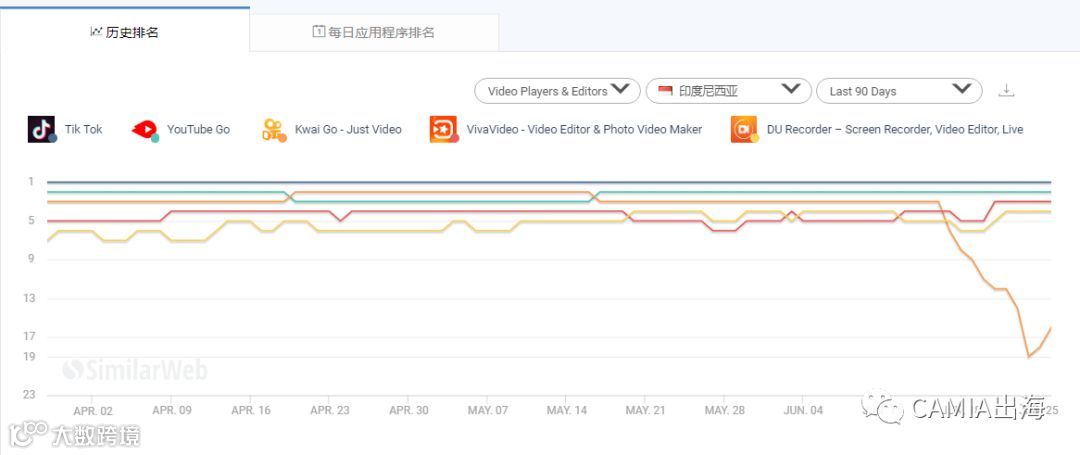This screenshot has width=1080, height=455.
Task: Click rank 9 on the y-axis
Action: coord(31,259)
